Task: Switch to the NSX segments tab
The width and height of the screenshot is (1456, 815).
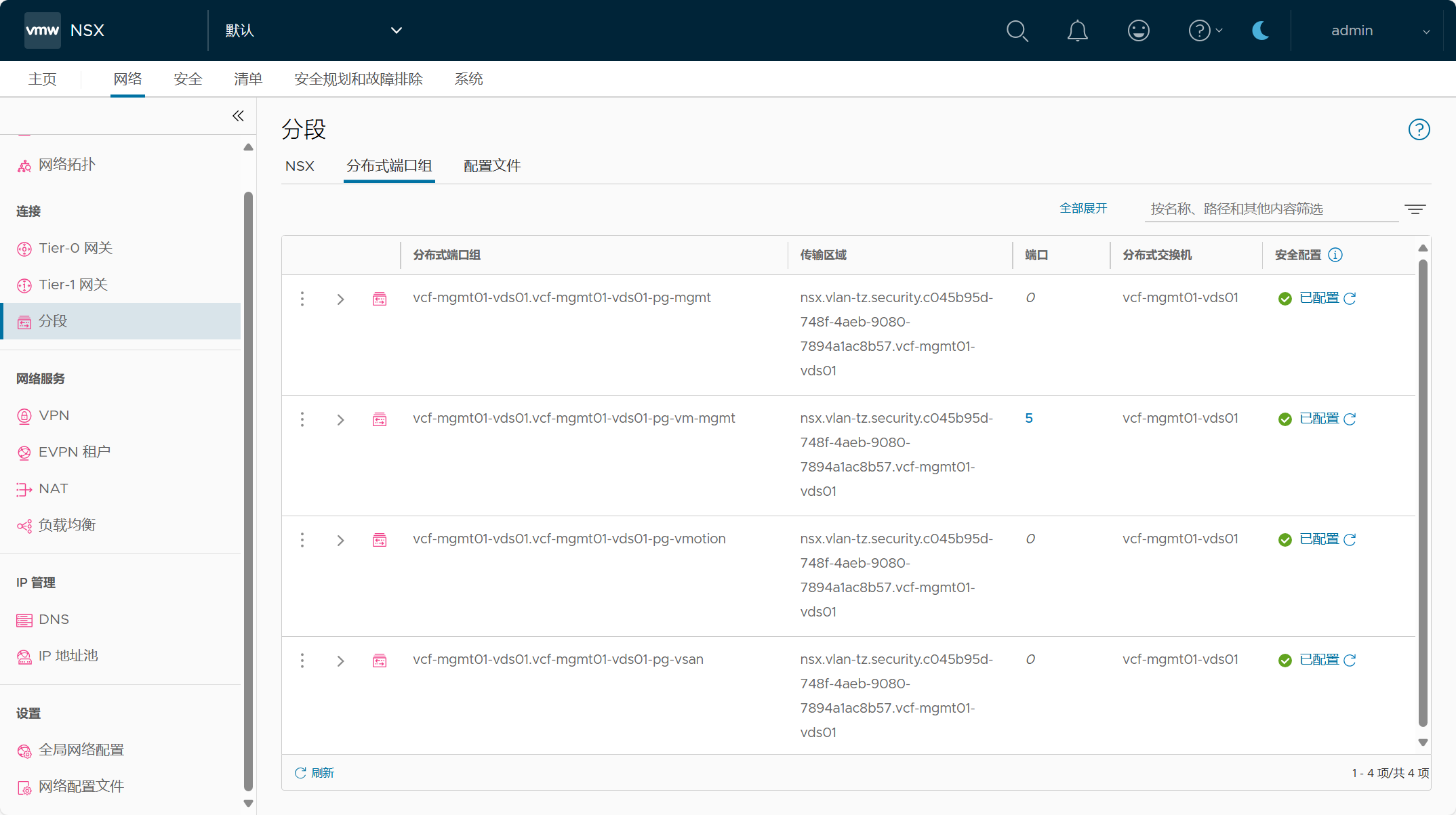Action: [x=300, y=166]
